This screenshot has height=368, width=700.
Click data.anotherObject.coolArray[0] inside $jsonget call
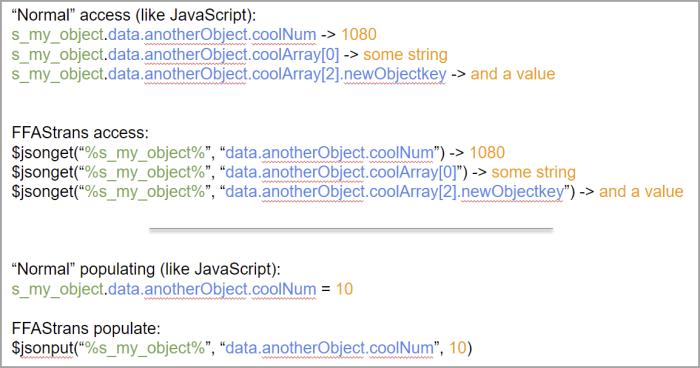(x=341, y=172)
